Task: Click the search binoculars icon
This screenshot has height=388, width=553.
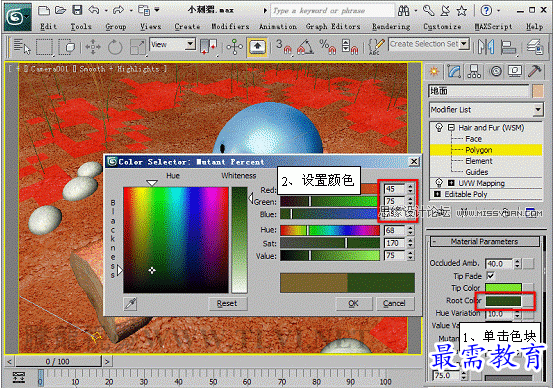Action: pos(403,11)
